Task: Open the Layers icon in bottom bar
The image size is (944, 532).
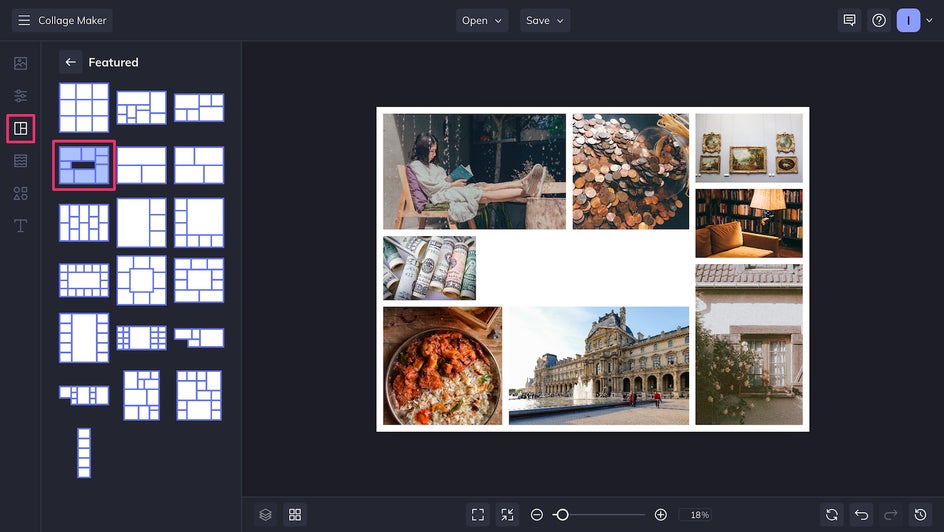Action: [x=265, y=514]
